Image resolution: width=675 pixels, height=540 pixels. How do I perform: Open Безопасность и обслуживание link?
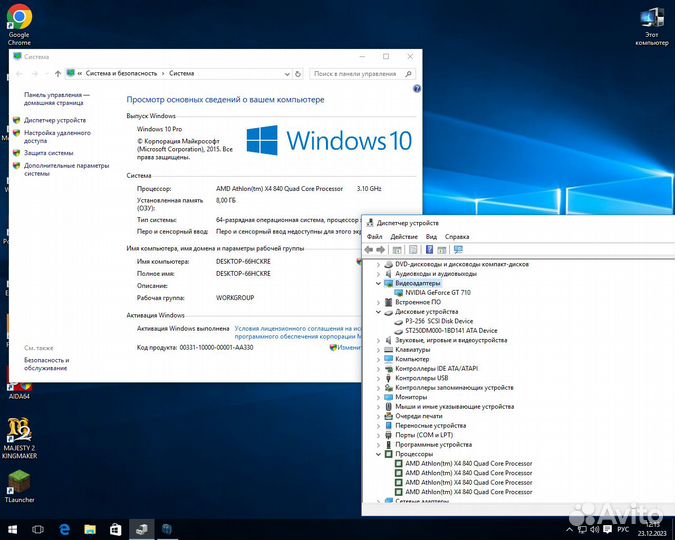click(46, 364)
